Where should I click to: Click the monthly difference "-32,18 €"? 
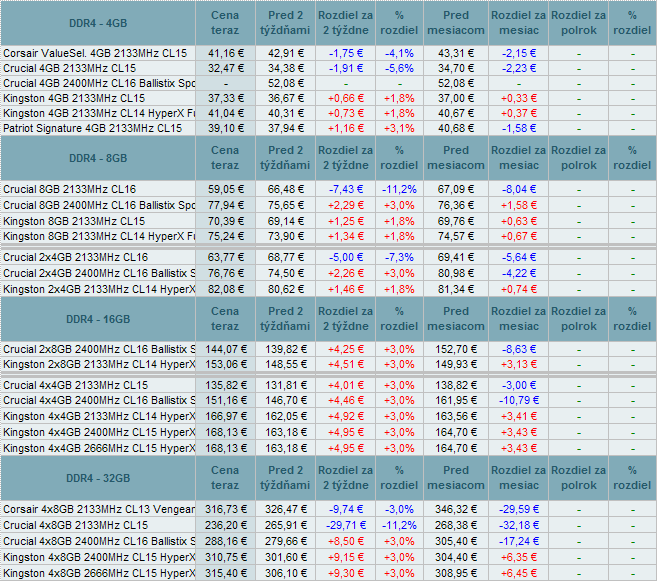[519, 525]
